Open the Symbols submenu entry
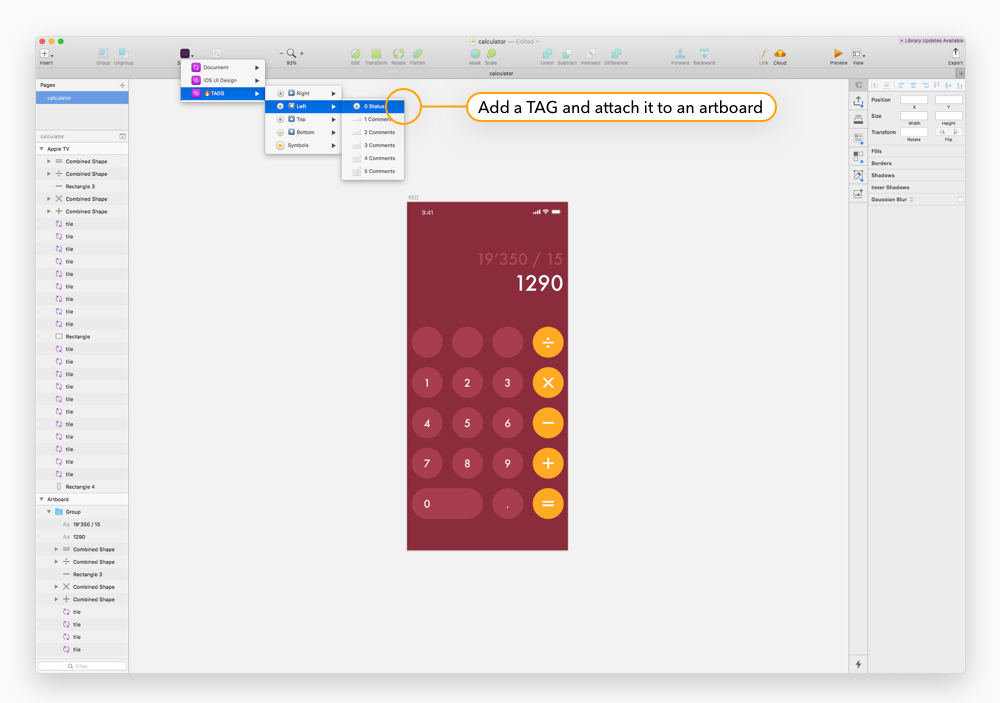This screenshot has height=703, width=1000. pos(303,145)
